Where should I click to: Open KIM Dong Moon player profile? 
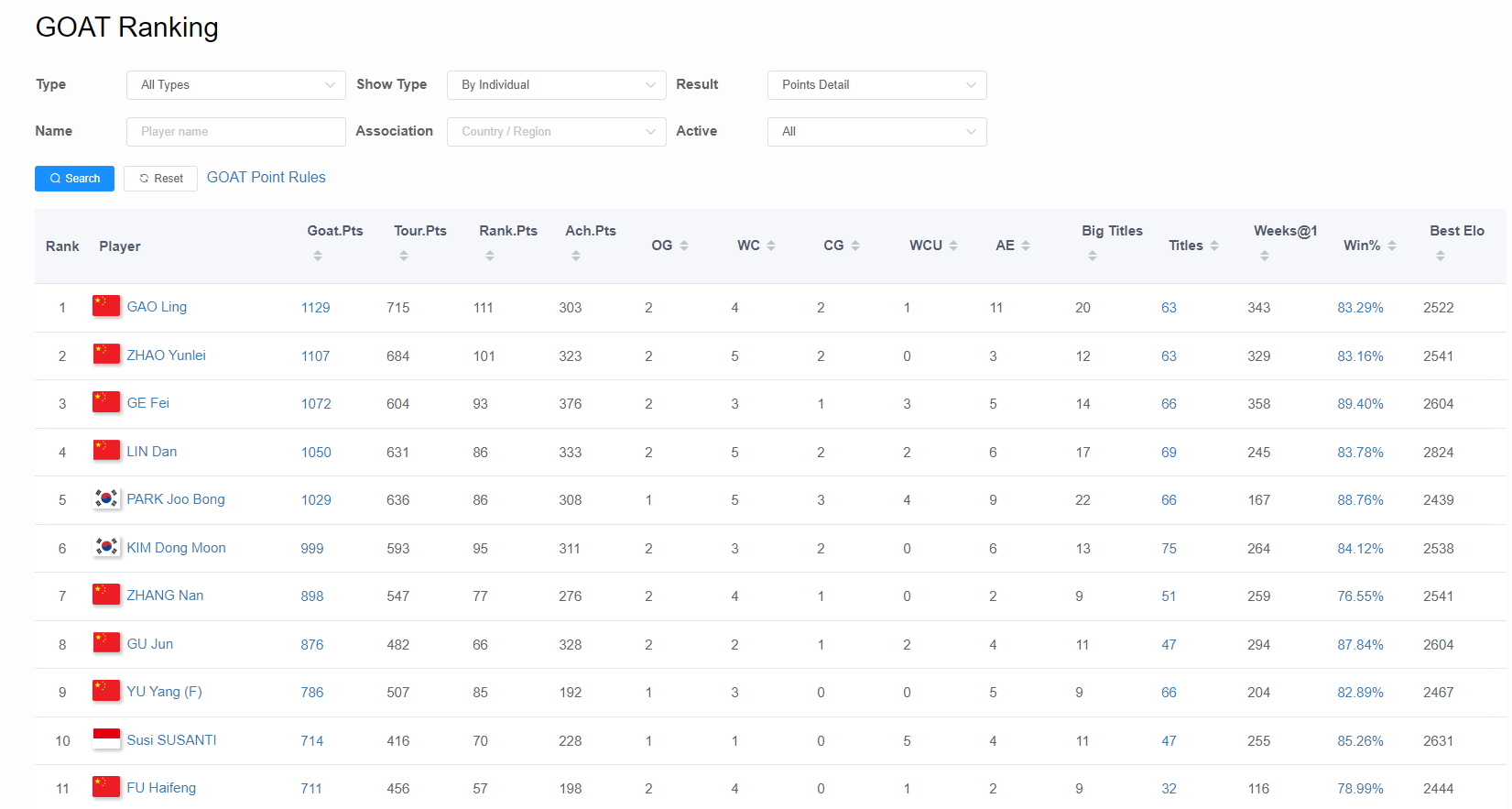tap(177, 548)
